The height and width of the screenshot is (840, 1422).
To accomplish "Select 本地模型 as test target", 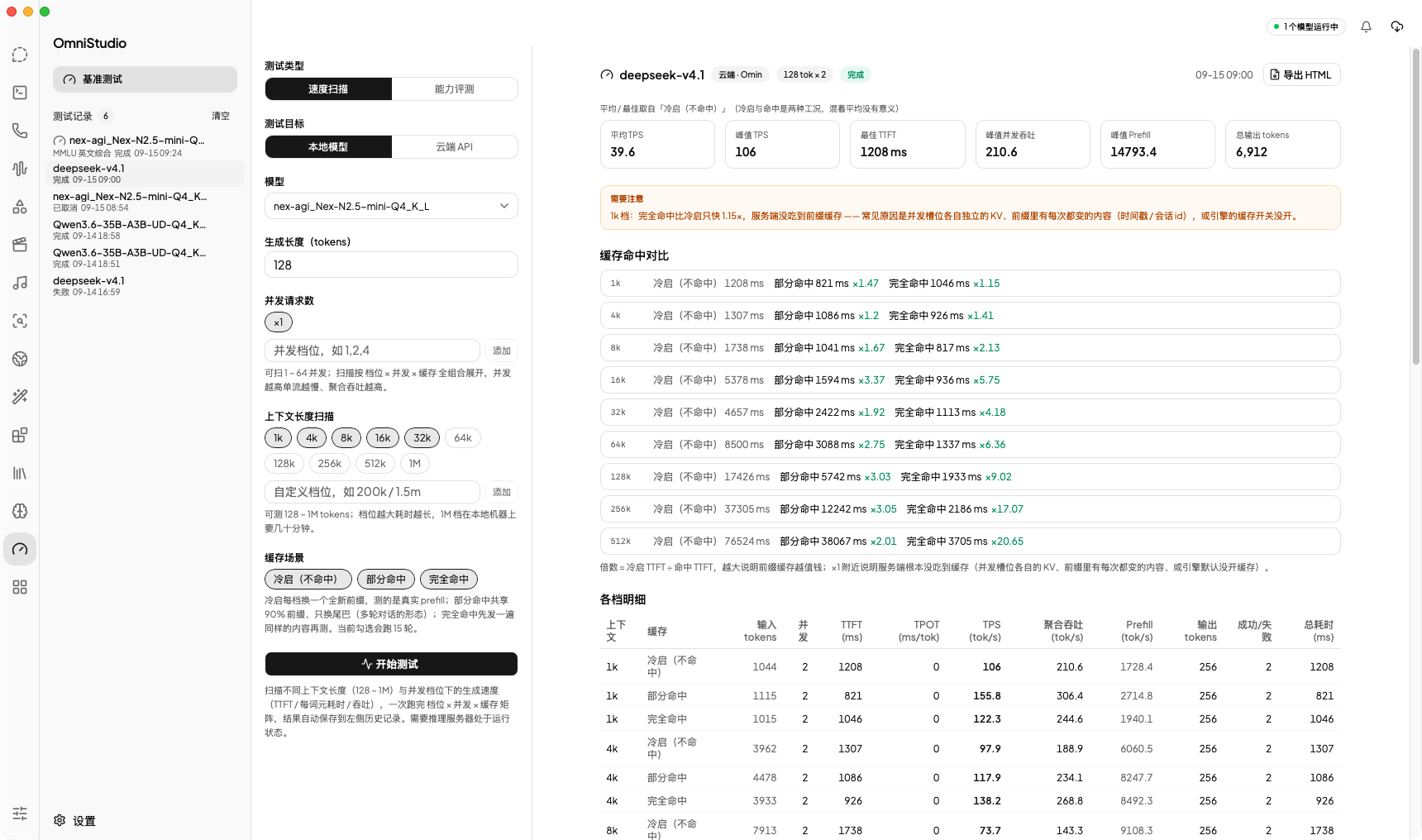I will pos(328,147).
